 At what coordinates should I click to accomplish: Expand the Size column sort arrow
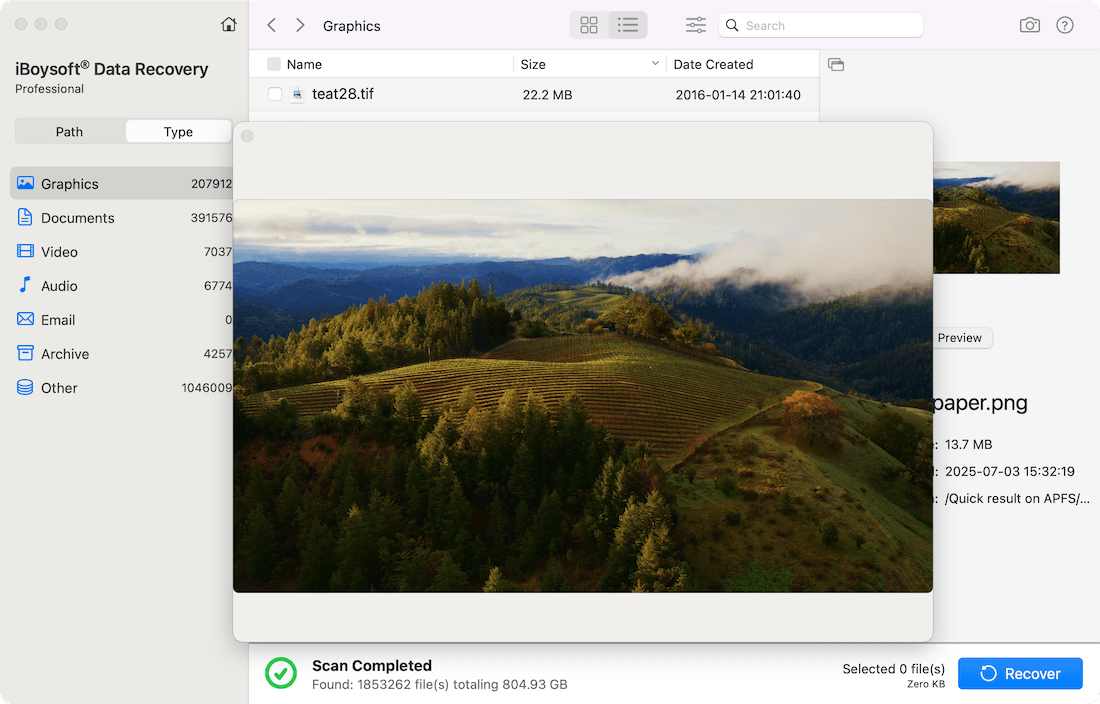(x=656, y=64)
